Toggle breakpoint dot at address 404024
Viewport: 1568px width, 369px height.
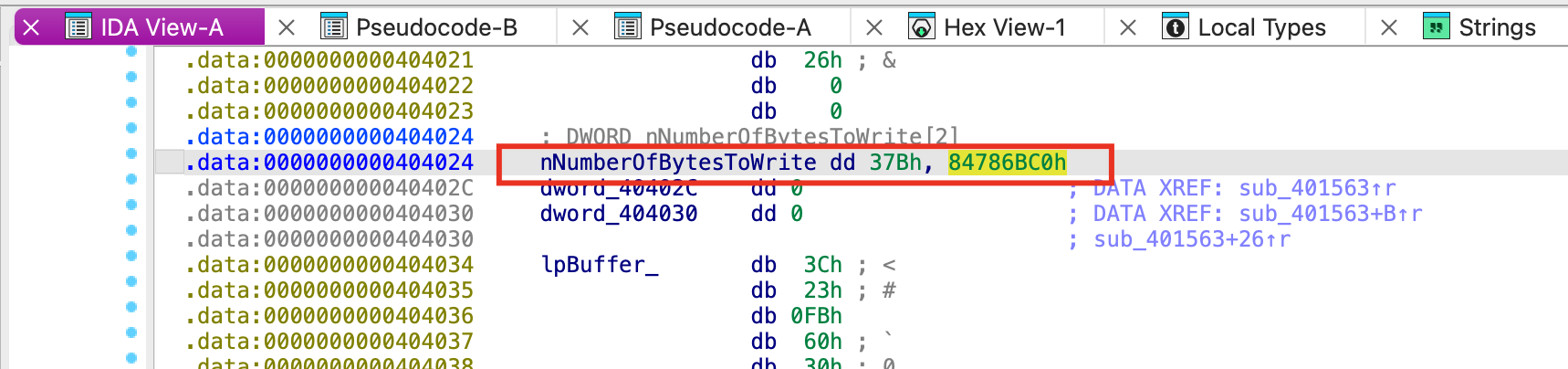click(131, 153)
